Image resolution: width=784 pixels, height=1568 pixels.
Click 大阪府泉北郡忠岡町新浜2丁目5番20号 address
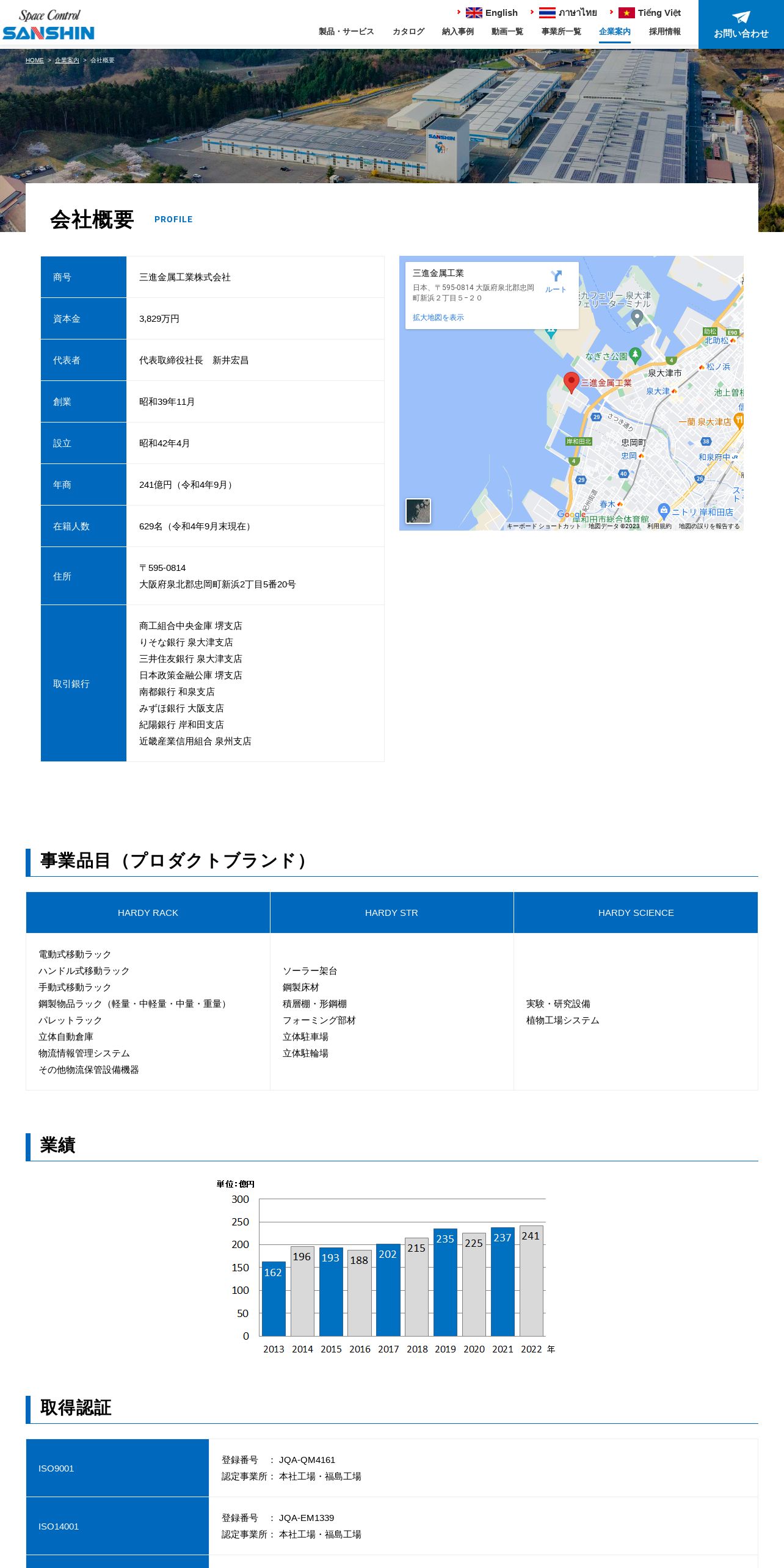(x=217, y=584)
